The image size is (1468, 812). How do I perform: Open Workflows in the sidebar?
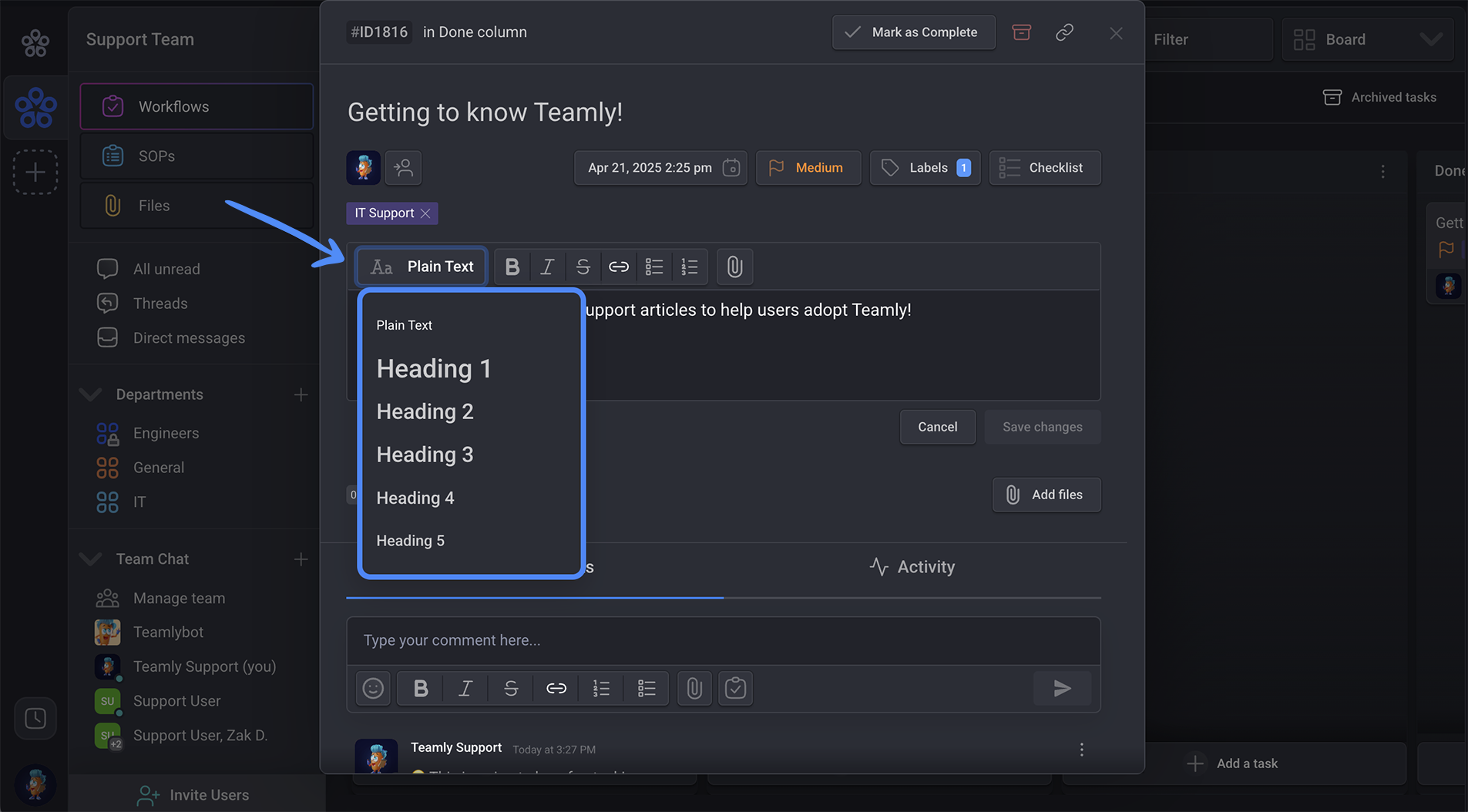tap(197, 106)
